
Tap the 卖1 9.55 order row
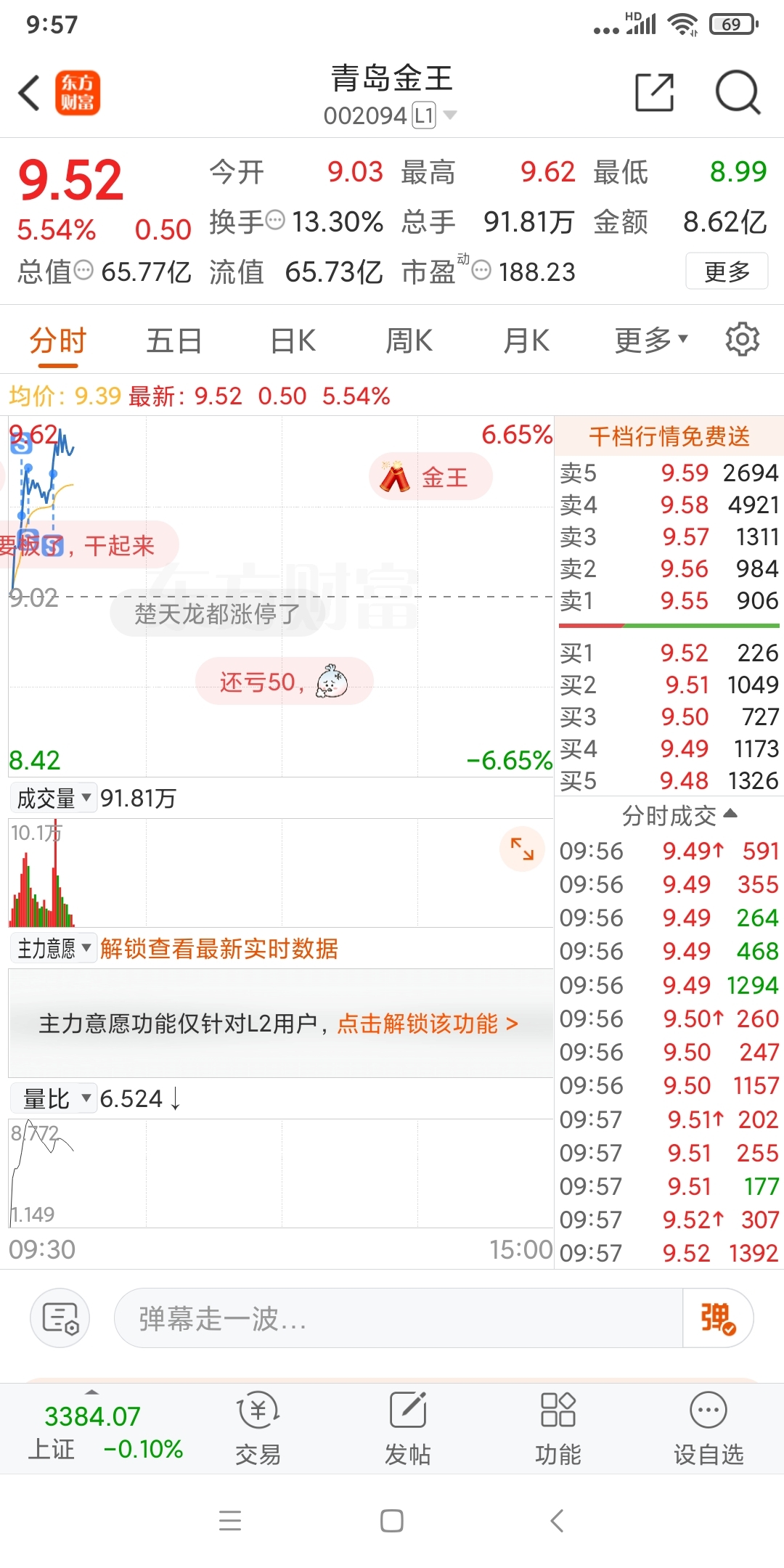click(x=669, y=600)
